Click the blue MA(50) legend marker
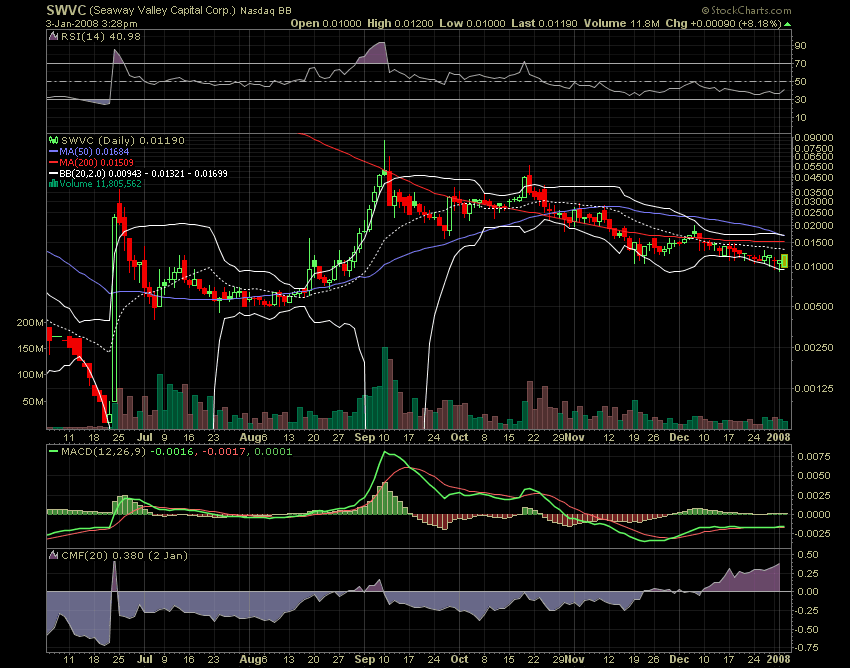Image resolution: width=850 pixels, height=668 pixels. tap(53, 152)
